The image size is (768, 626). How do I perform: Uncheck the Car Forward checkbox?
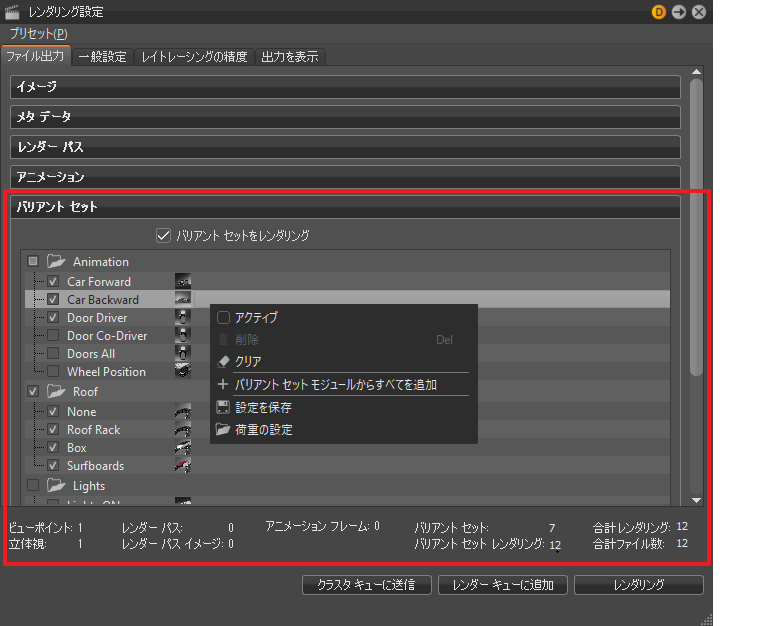click(53, 281)
